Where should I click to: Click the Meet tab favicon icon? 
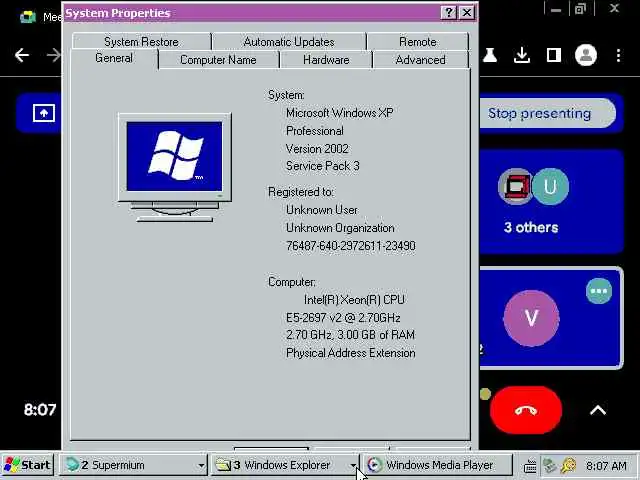coord(28,17)
